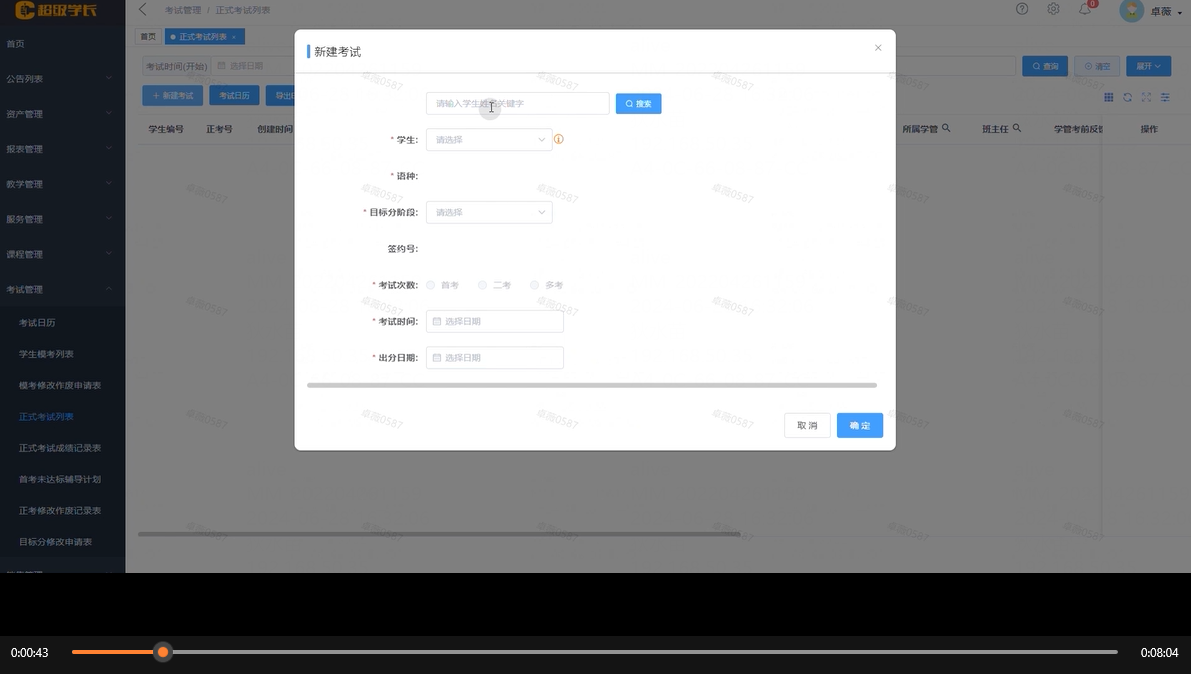
Task: Open the 学生 dropdown
Action: tap(489, 140)
